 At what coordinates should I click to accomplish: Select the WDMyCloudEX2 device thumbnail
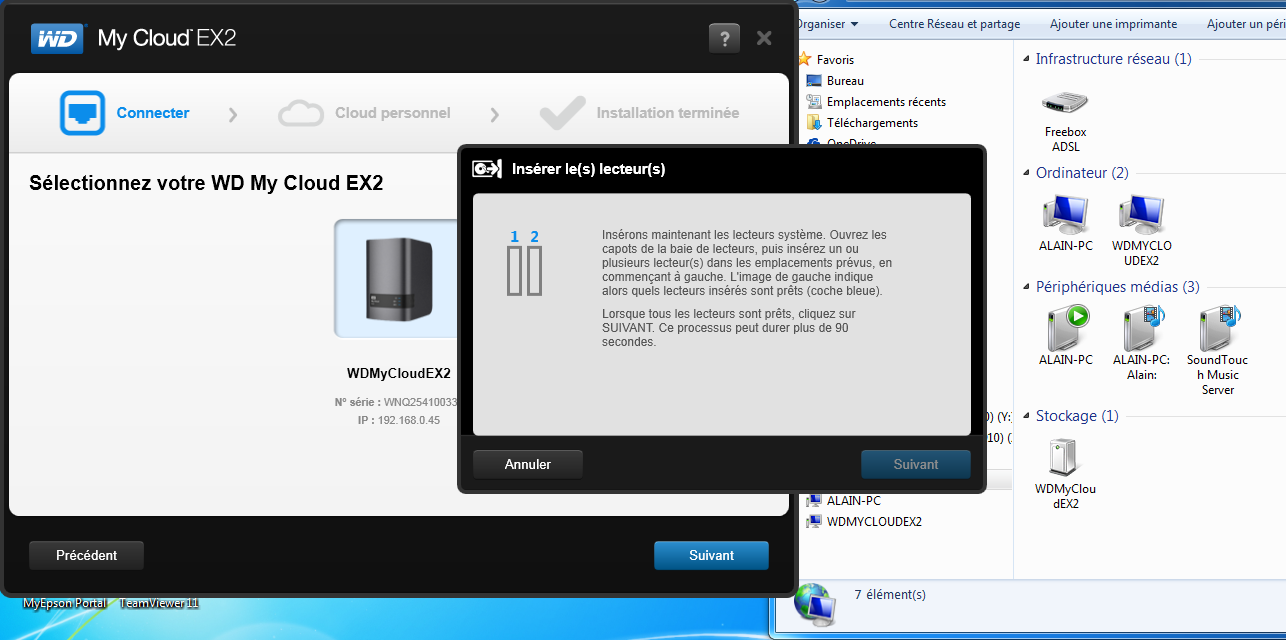pos(396,279)
